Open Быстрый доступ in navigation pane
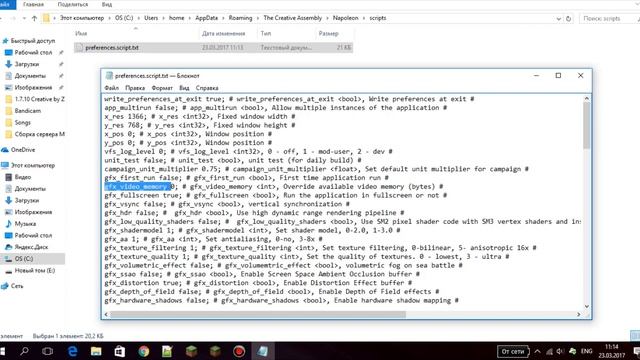The height and width of the screenshot is (360, 640). click(33, 41)
